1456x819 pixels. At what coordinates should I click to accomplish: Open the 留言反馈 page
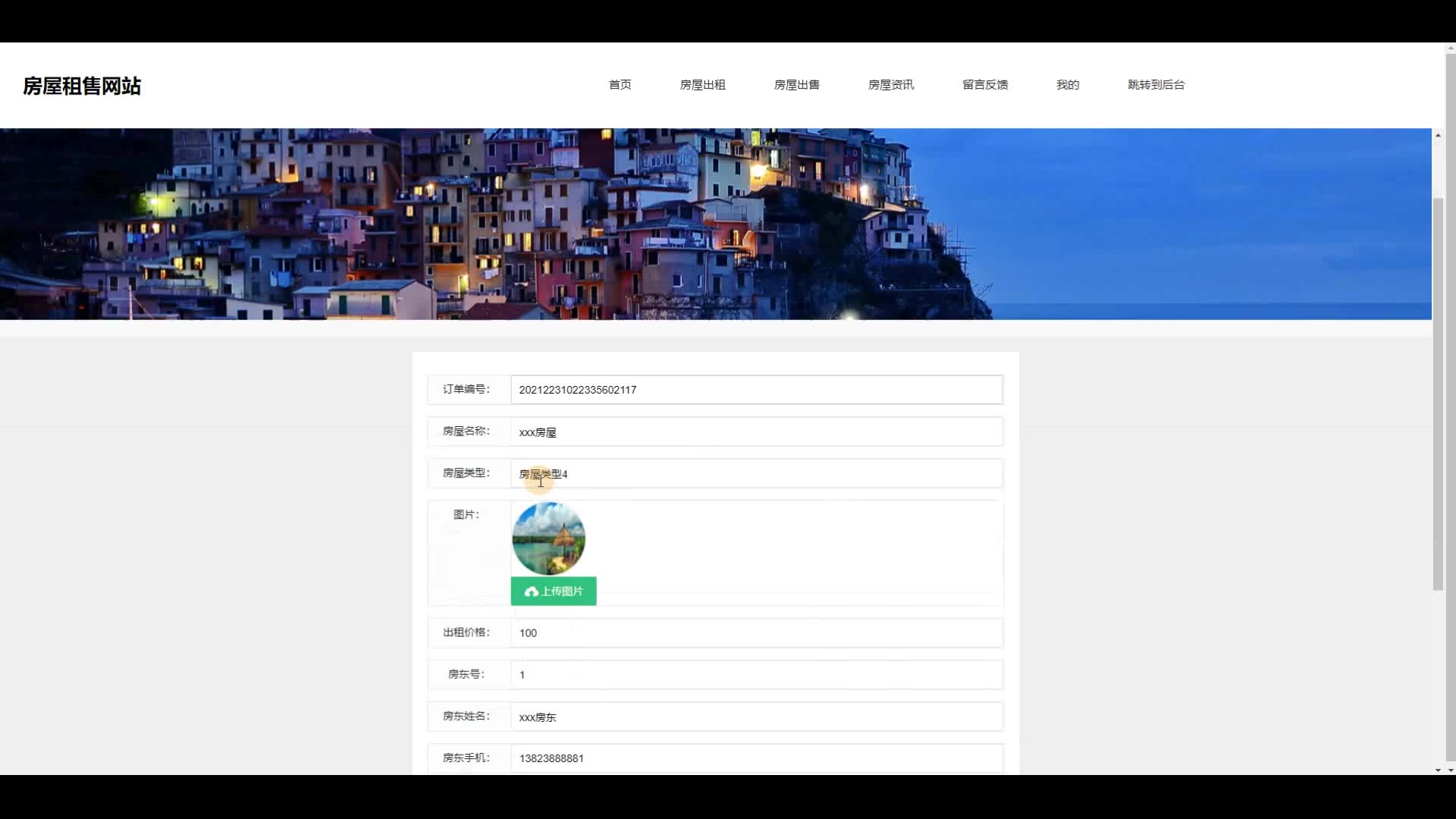click(984, 85)
